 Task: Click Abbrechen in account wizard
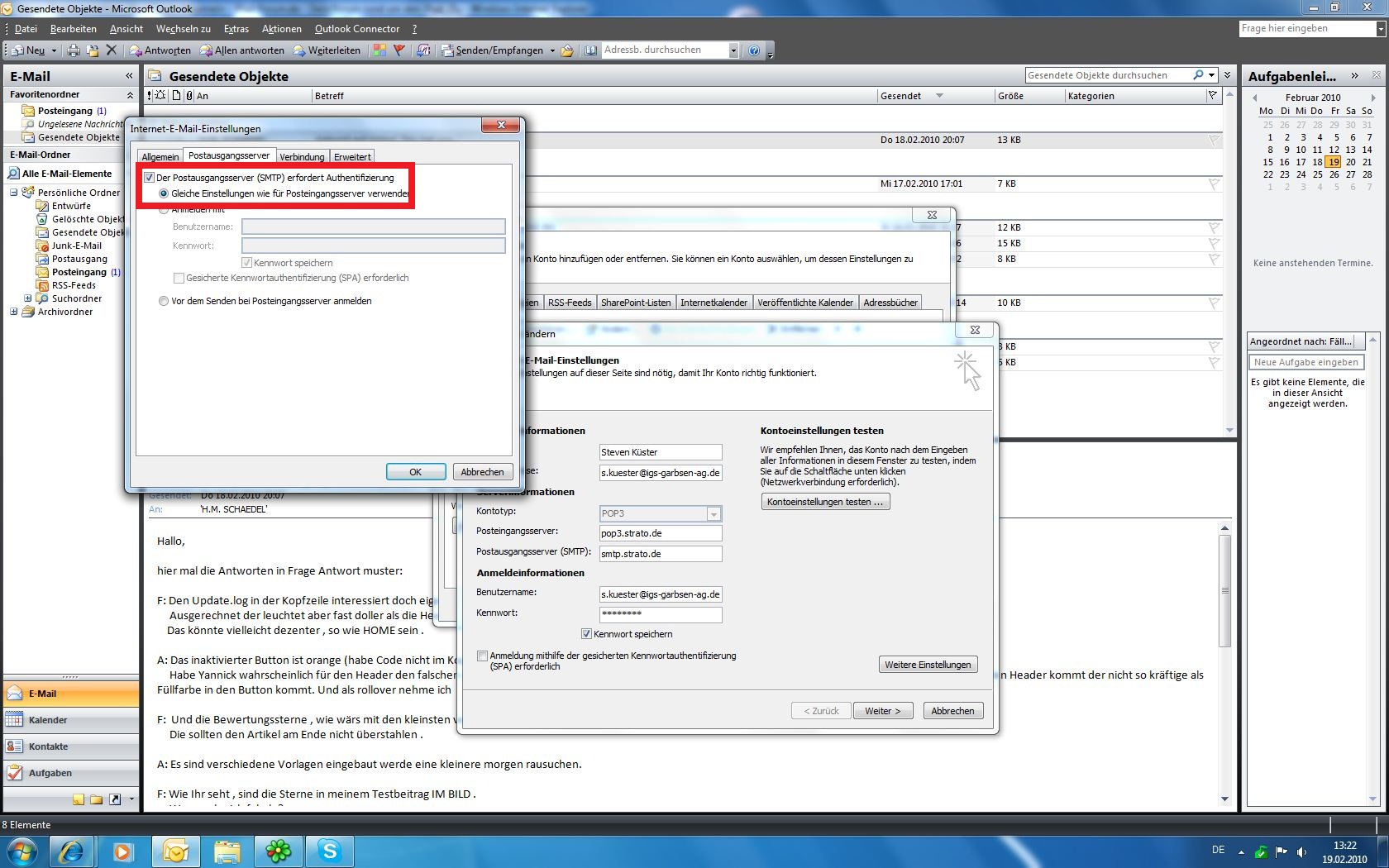point(953,711)
